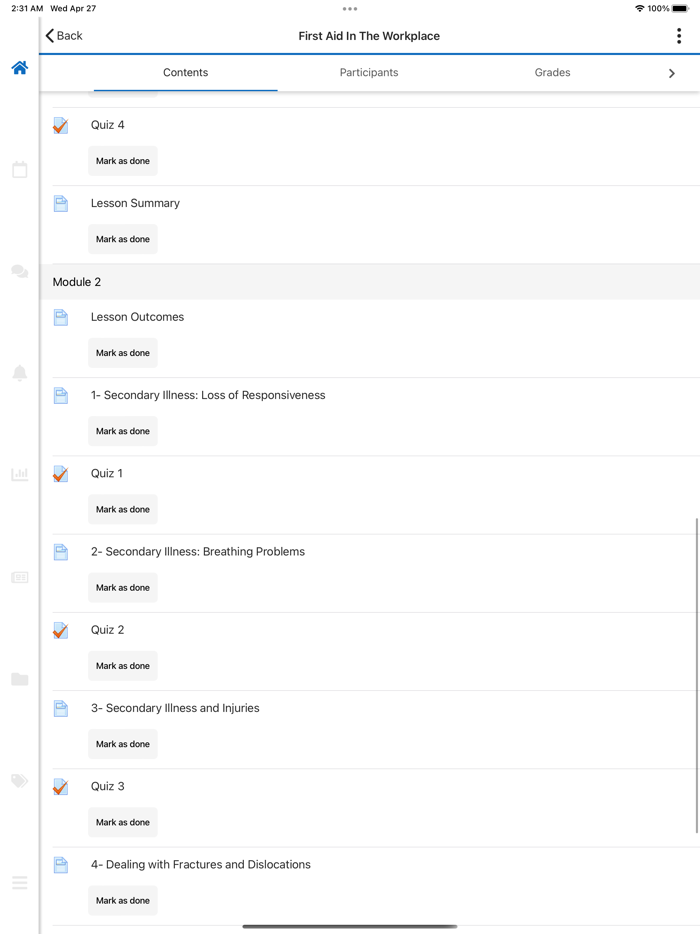The image size is (700, 934).
Task: Open the three-dot course options menu
Action: (x=679, y=36)
